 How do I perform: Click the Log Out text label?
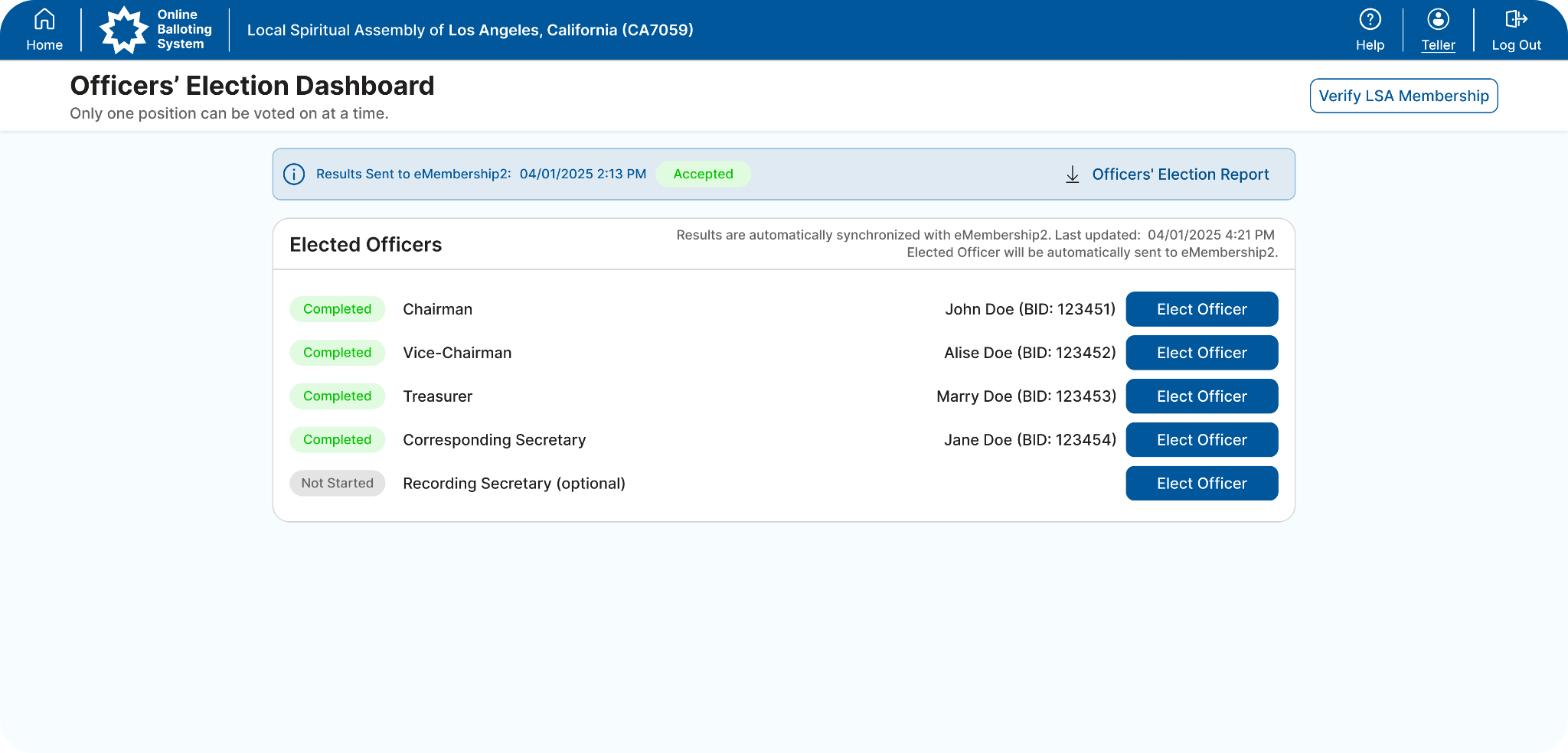1516,45
